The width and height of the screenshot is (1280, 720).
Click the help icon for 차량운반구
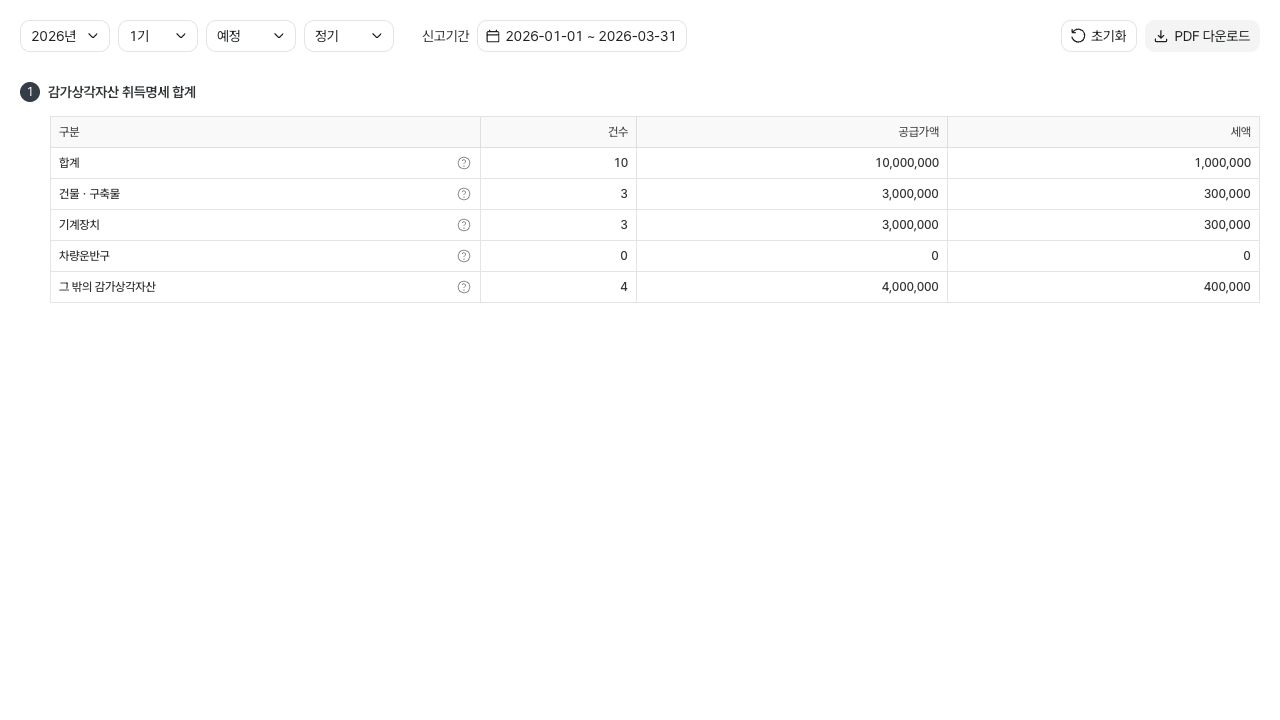pos(464,256)
